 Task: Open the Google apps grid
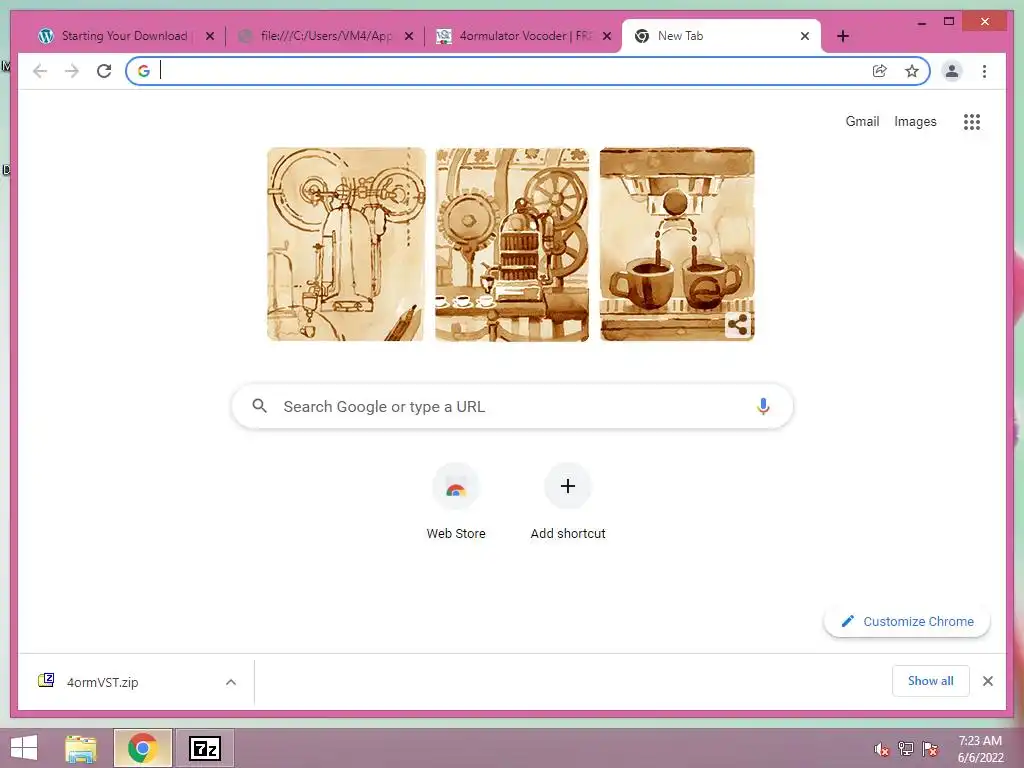[972, 121]
